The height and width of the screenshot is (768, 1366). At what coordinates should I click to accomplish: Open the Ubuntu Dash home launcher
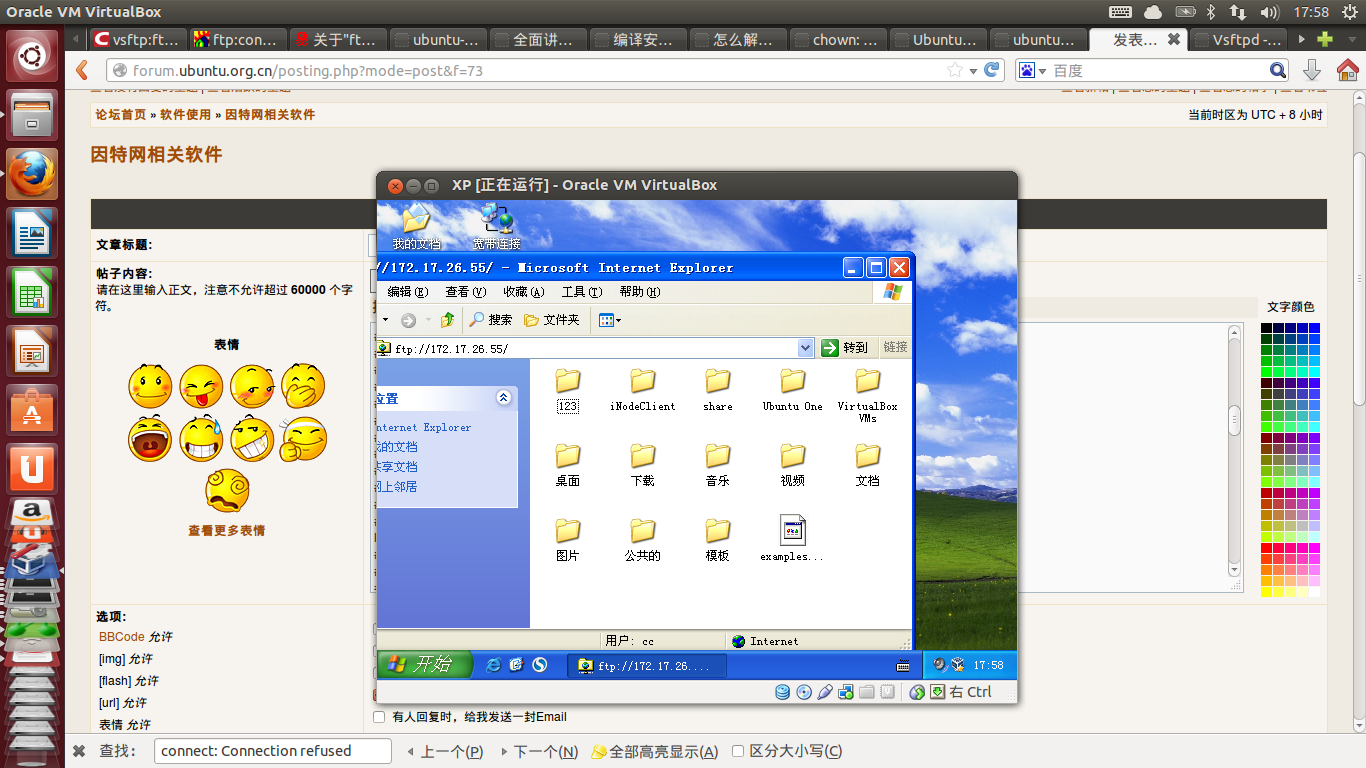point(32,55)
